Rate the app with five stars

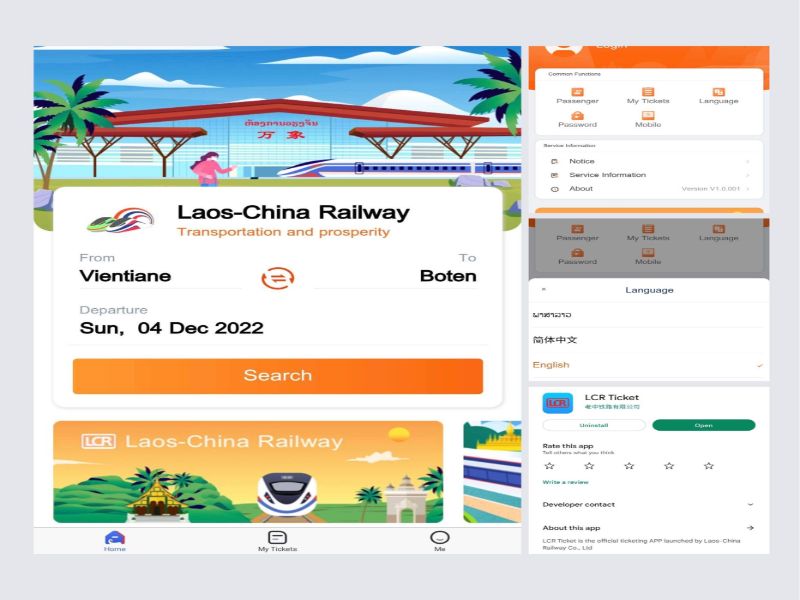tap(709, 466)
